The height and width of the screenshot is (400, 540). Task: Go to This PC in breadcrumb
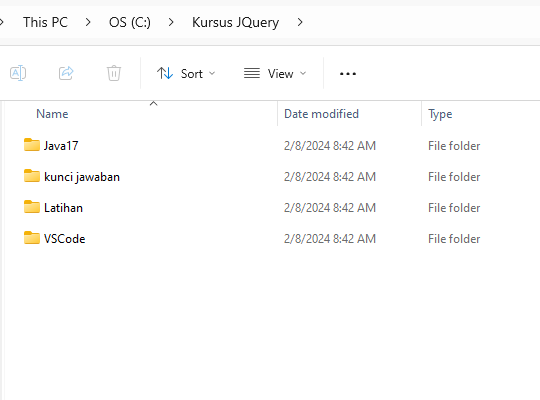point(45,22)
